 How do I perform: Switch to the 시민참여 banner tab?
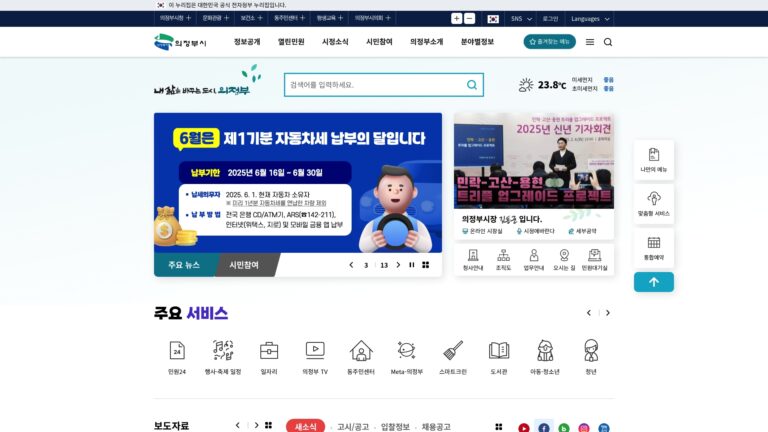[244, 265]
